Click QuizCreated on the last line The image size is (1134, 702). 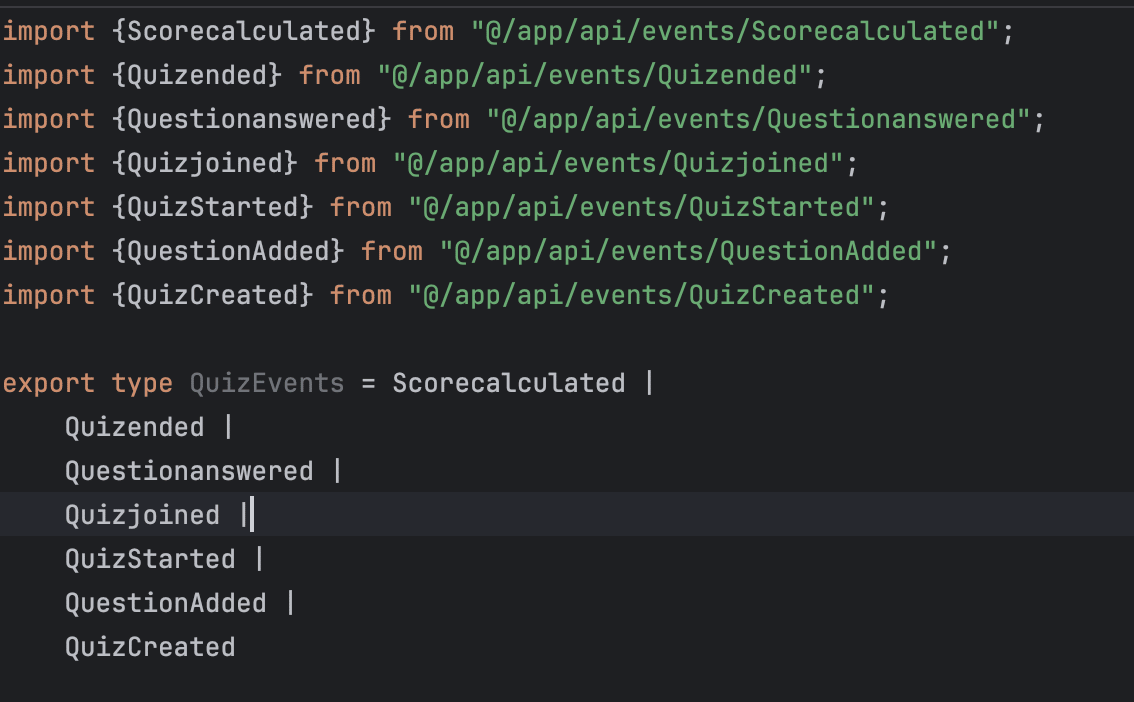coord(150,647)
